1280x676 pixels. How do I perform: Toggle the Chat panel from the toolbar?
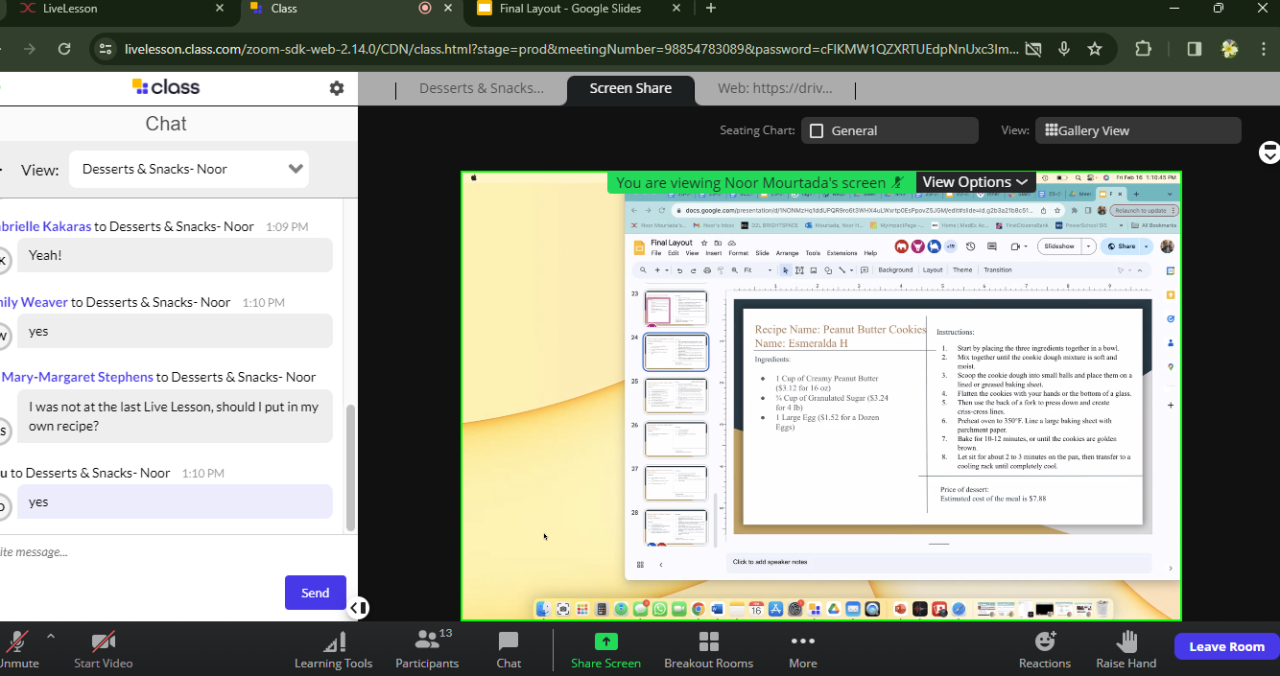pyautogui.click(x=508, y=649)
